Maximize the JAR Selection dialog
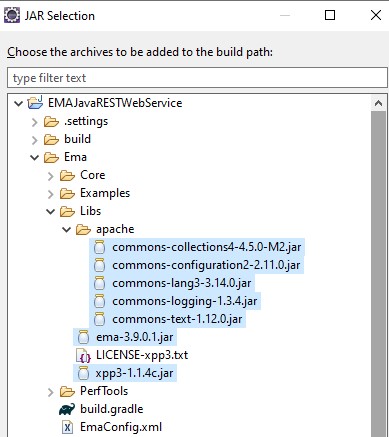This screenshot has width=389, height=437. click(330, 15)
